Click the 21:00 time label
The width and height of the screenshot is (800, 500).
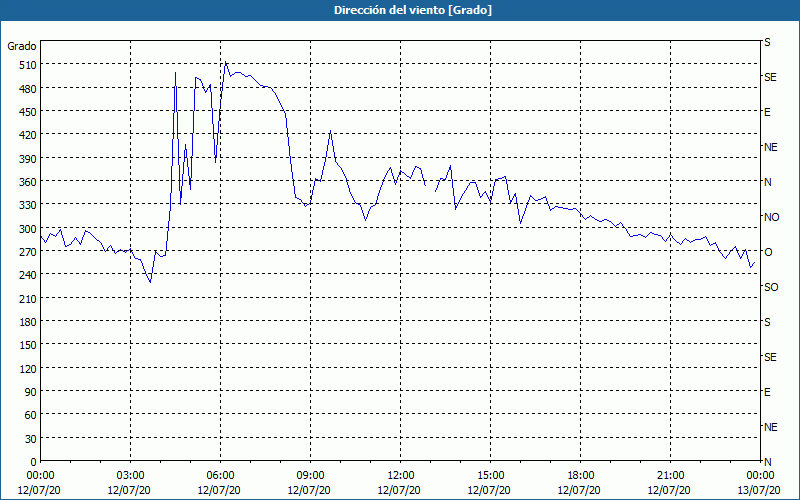(670, 476)
